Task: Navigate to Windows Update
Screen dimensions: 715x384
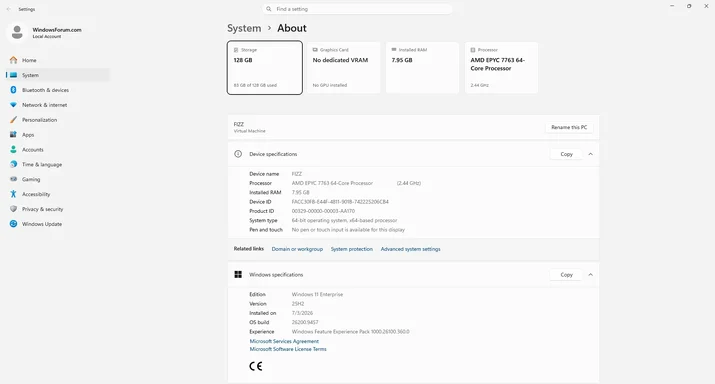Action: tap(57, 224)
